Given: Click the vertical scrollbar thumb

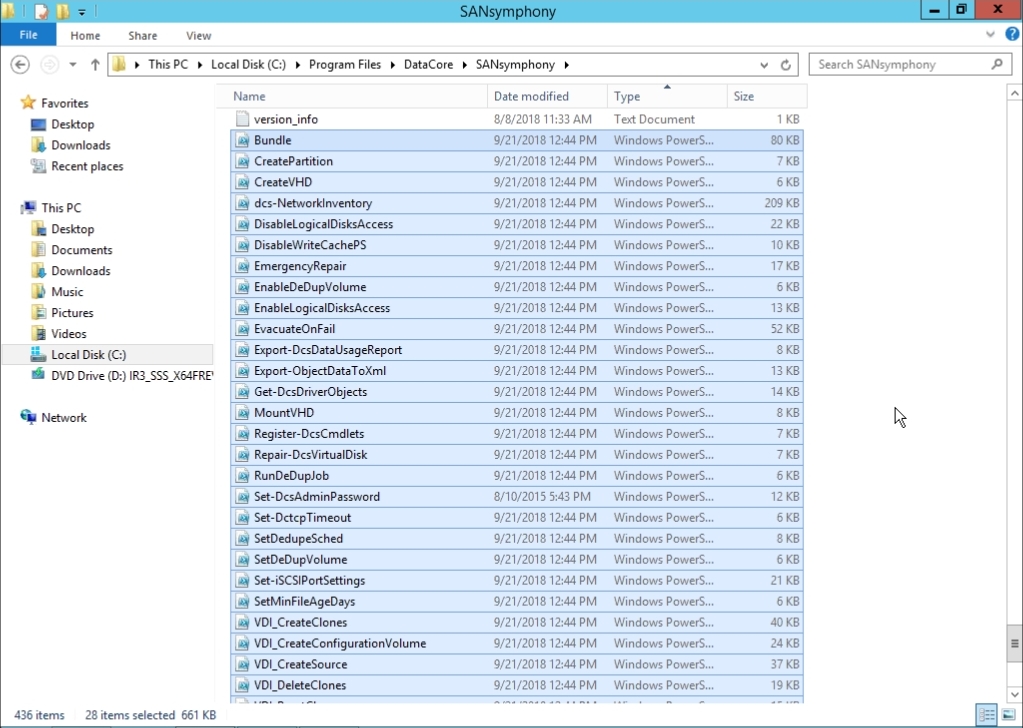Looking at the screenshot, I should click(x=1014, y=644).
